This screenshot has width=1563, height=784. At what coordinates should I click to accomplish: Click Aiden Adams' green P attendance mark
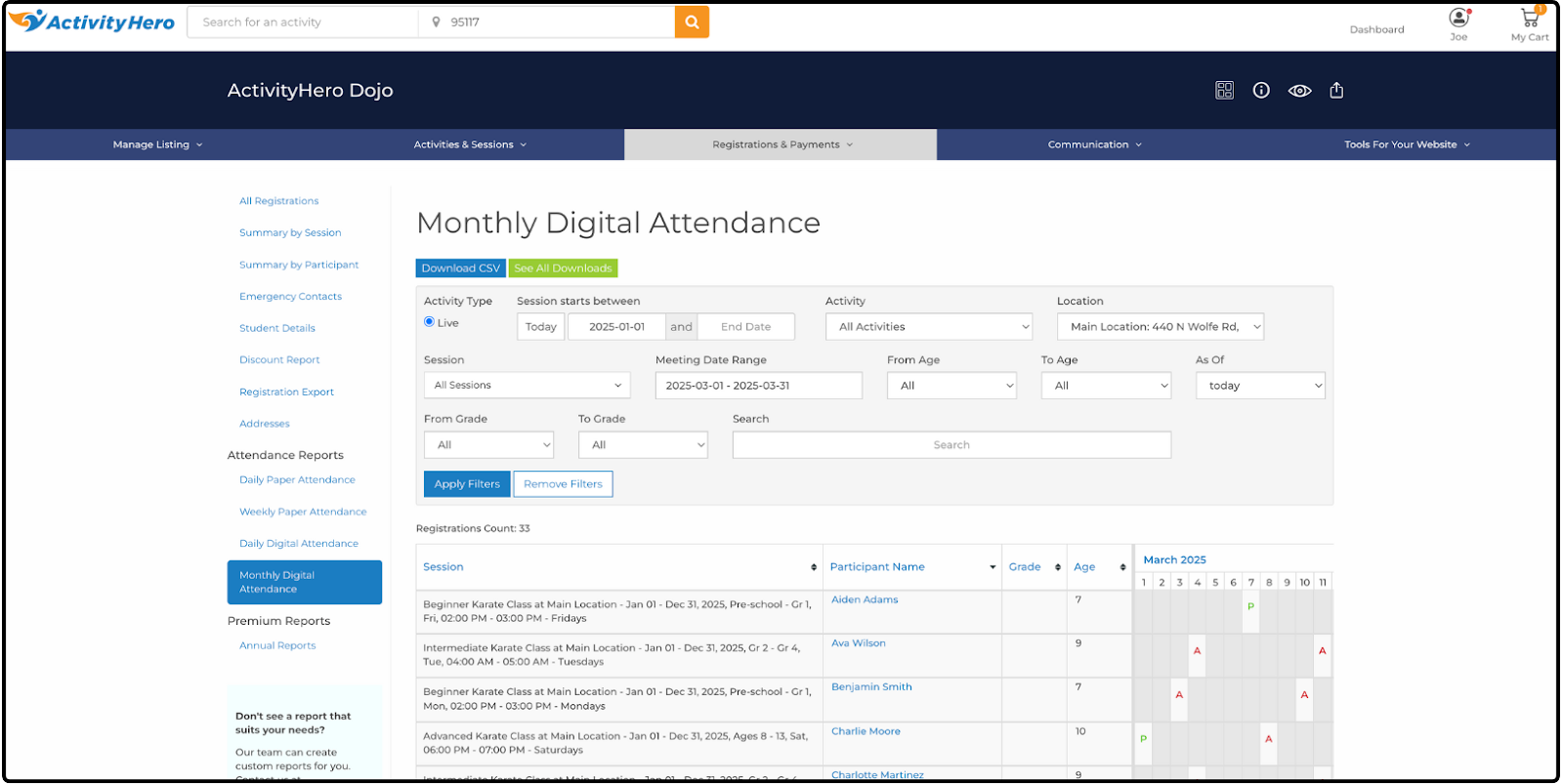1250,606
